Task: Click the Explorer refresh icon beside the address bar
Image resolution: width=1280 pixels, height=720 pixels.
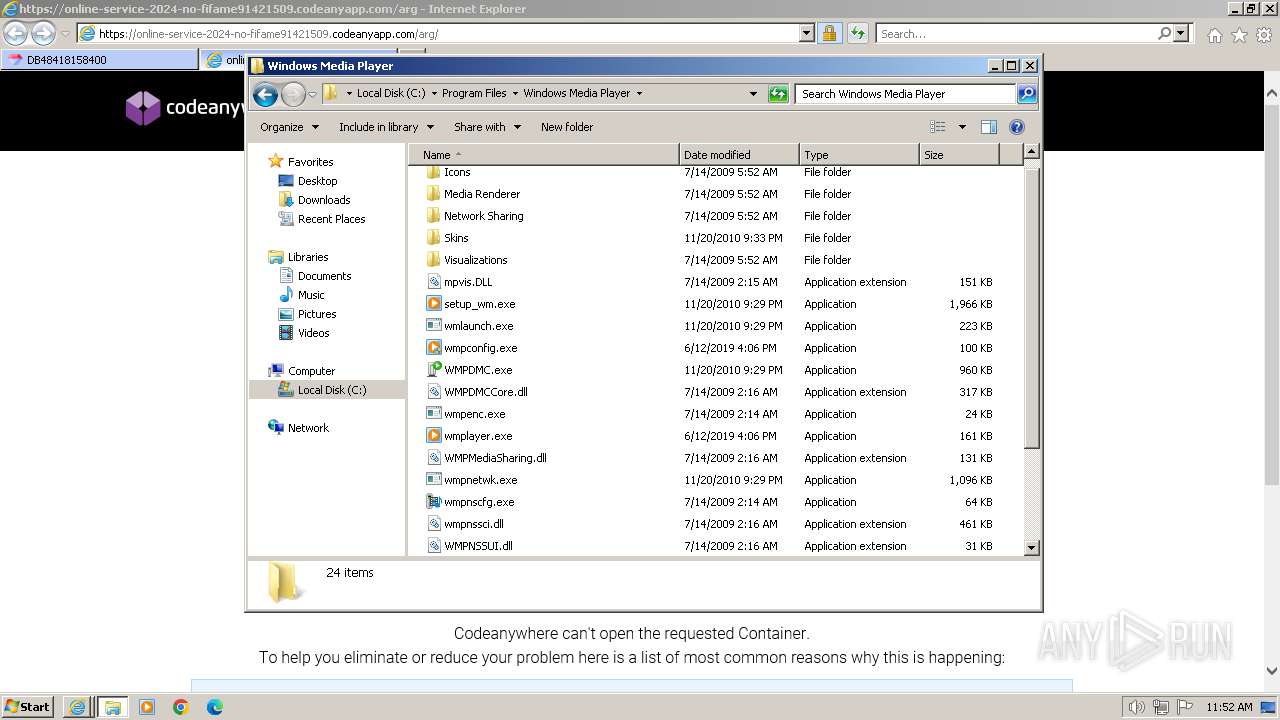Action: click(778, 94)
